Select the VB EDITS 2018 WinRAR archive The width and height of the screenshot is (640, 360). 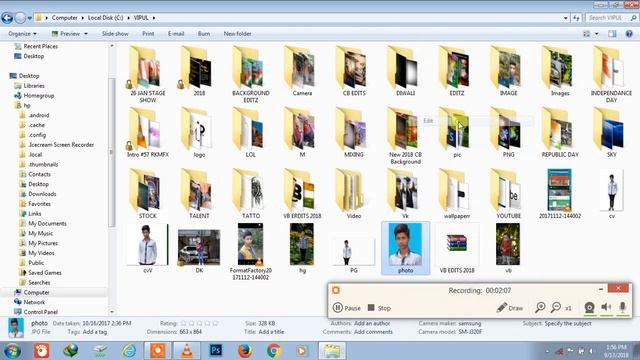pos(457,248)
